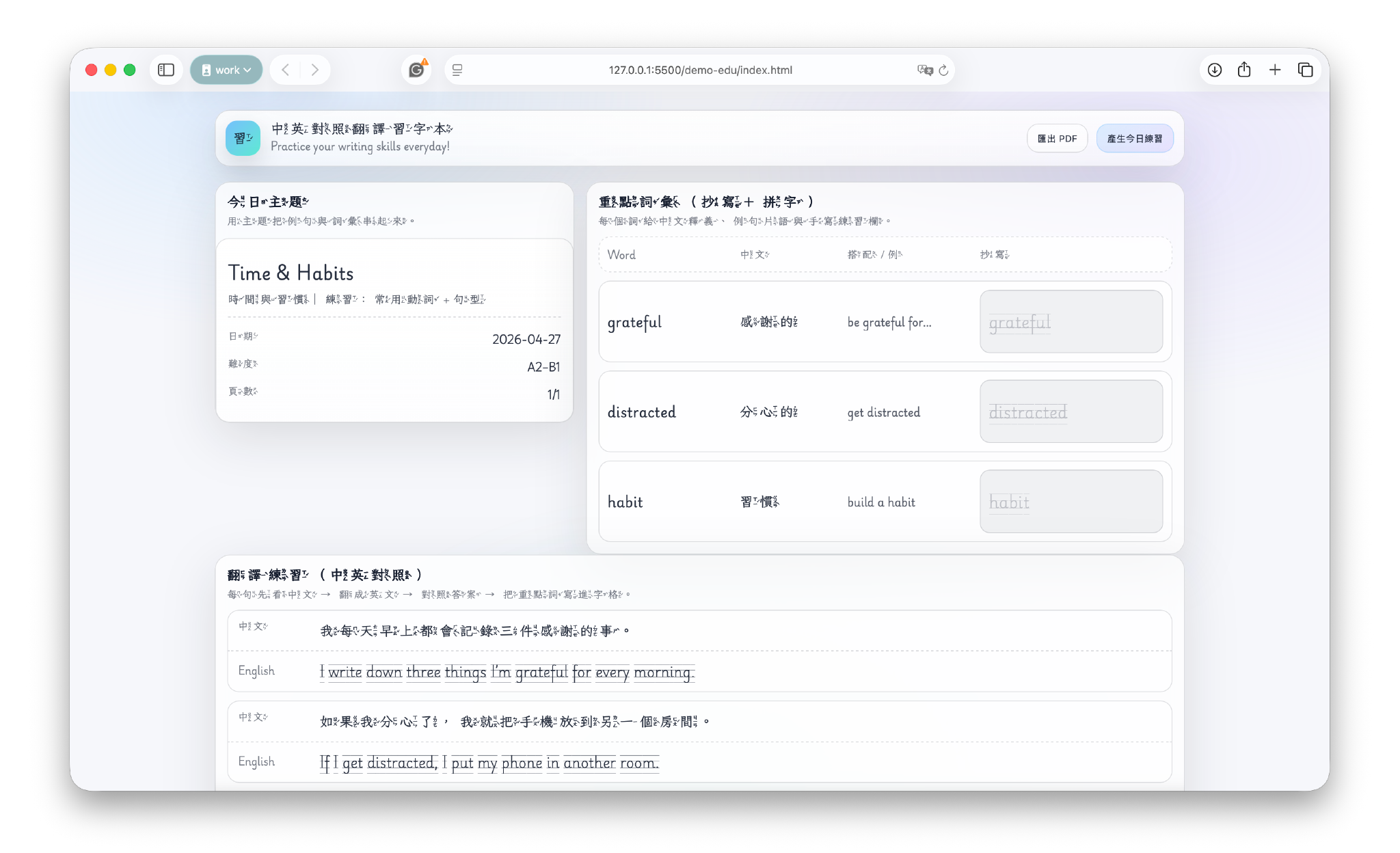The width and height of the screenshot is (1400, 853).
Task: Click the Time & Habits heading
Action: (291, 273)
